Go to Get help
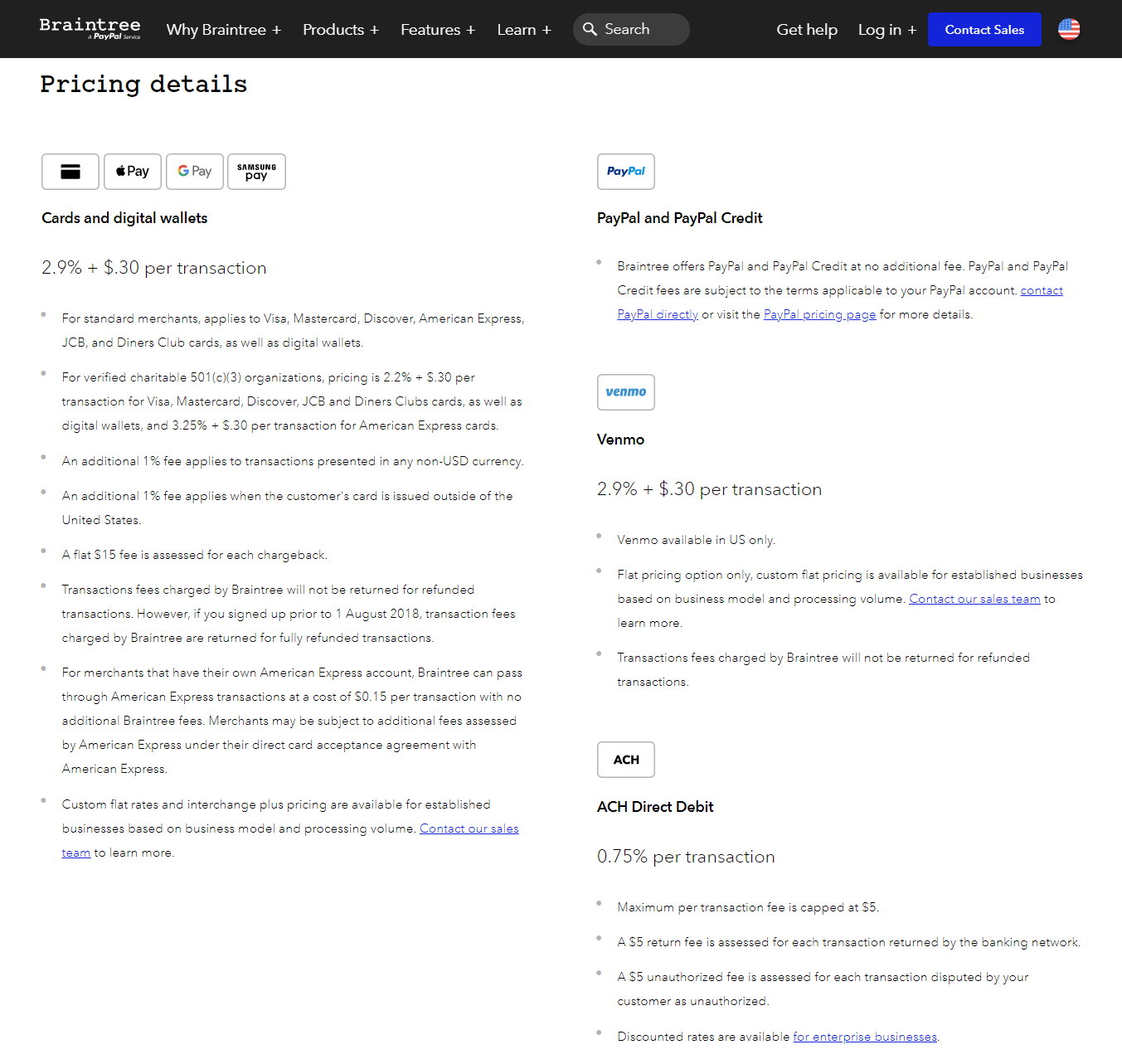1122x1064 pixels. pos(807,30)
